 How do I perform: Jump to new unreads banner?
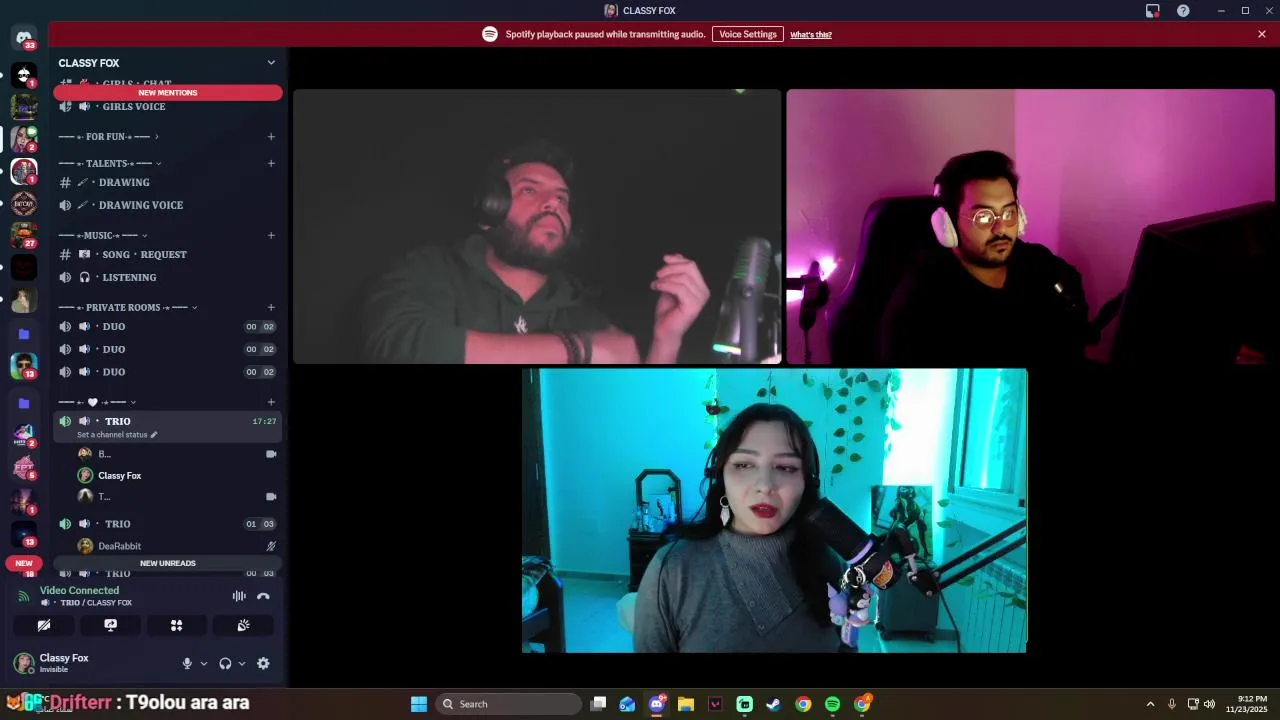coord(168,563)
